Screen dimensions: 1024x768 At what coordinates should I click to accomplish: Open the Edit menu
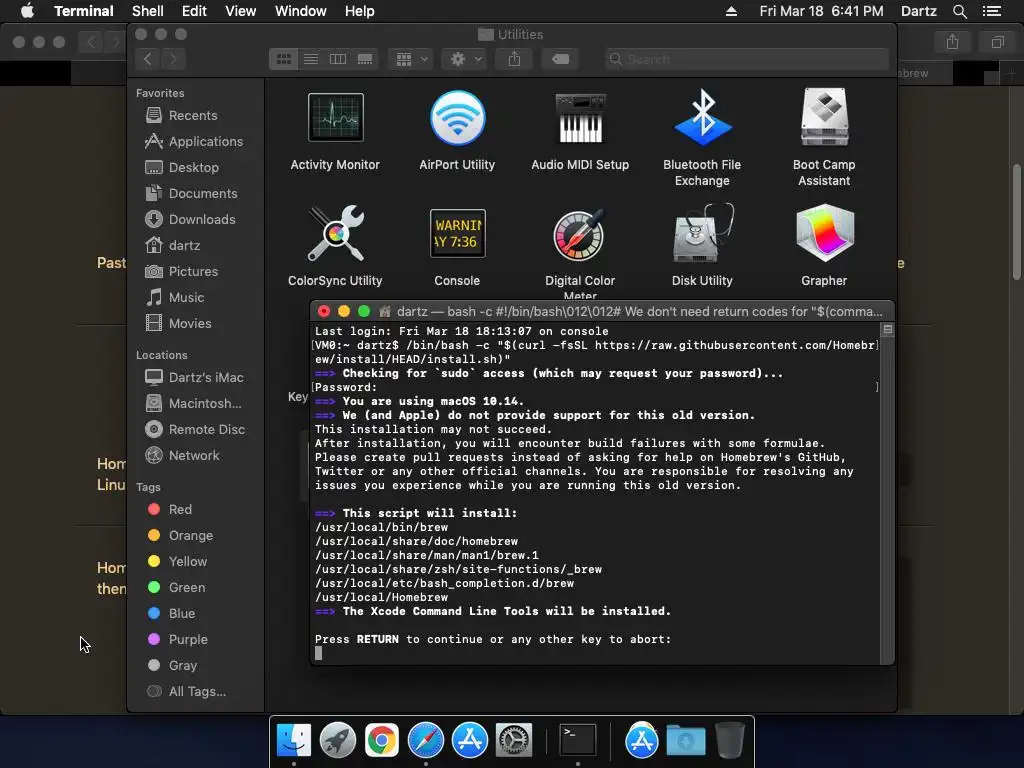tap(194, 11)
